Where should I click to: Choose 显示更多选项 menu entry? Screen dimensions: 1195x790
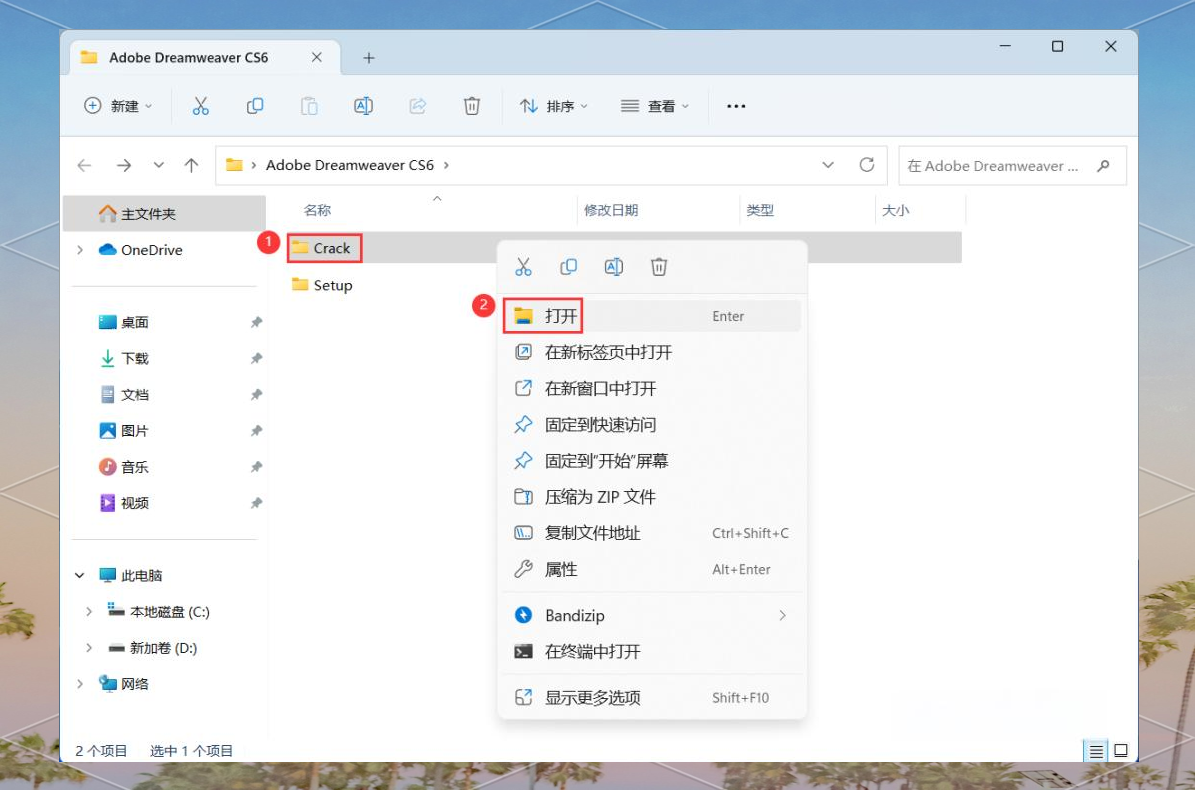click(x=652, y=697)
